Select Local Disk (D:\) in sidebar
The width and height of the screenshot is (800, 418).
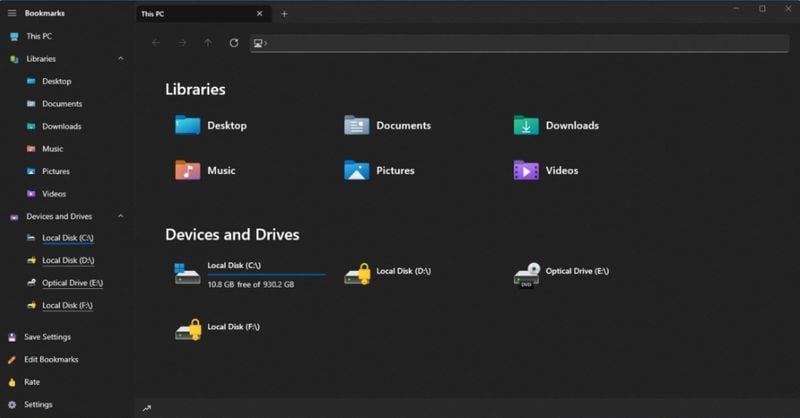67,261
